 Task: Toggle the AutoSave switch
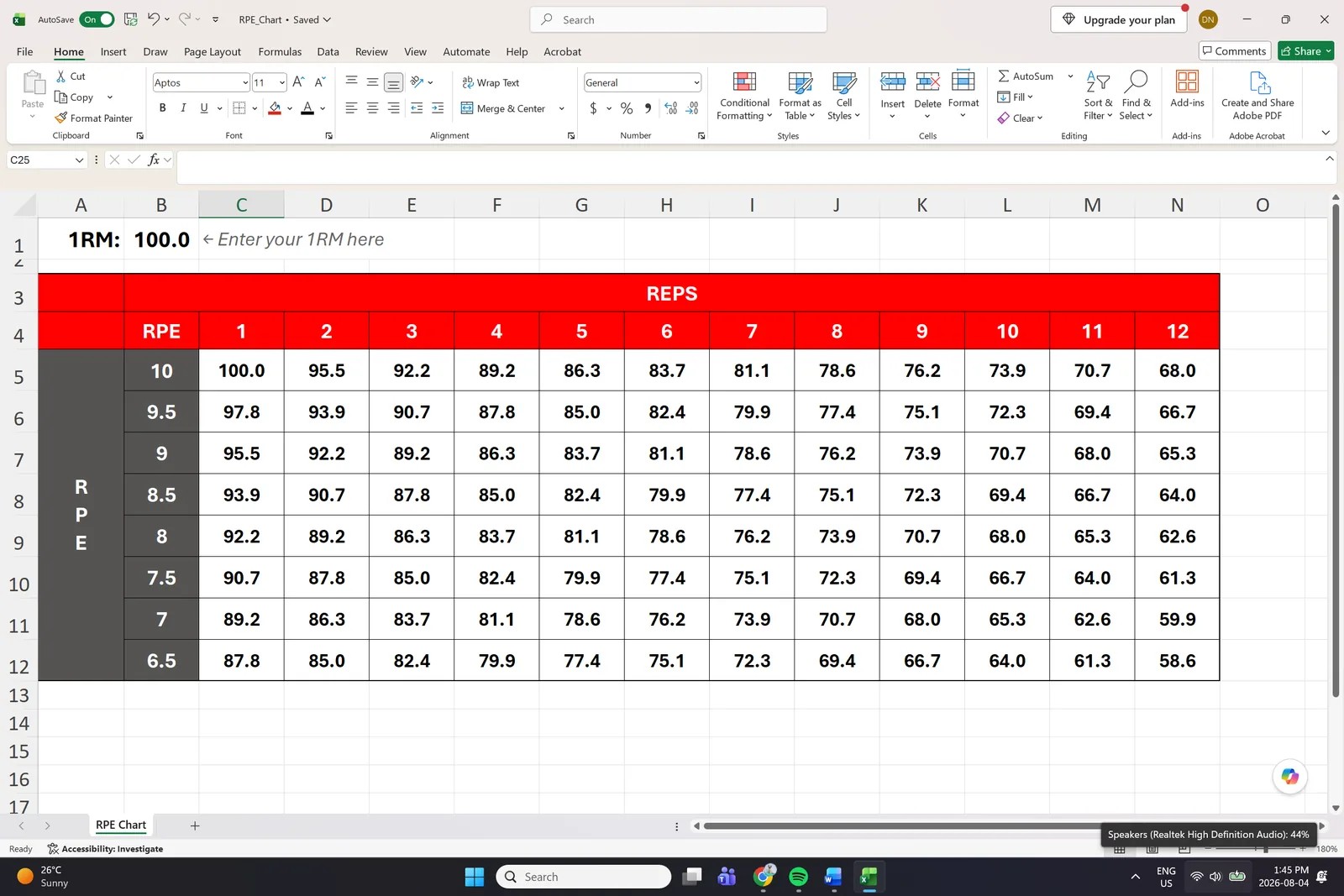click(97, 19)
